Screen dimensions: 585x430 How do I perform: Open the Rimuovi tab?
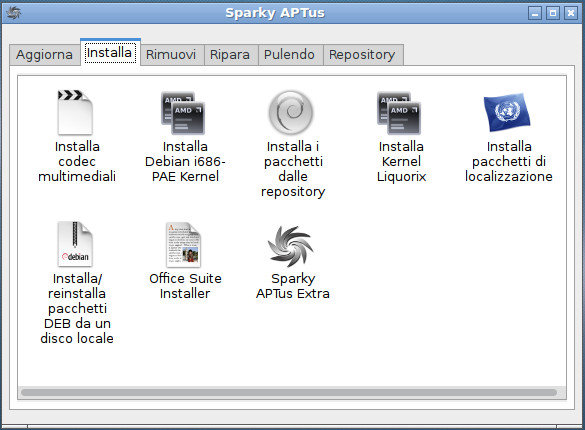tap(171, 55)
